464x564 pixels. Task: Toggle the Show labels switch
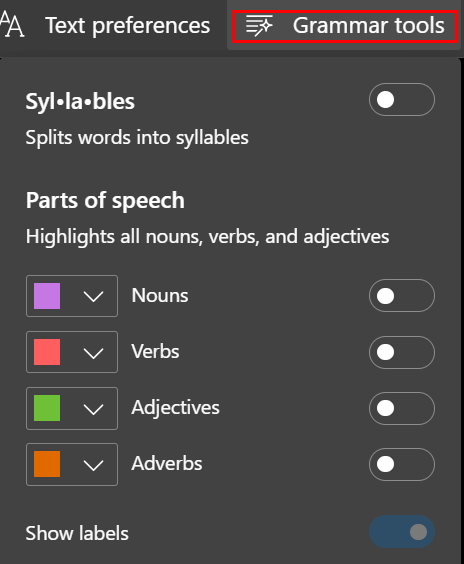pos(401,532)
